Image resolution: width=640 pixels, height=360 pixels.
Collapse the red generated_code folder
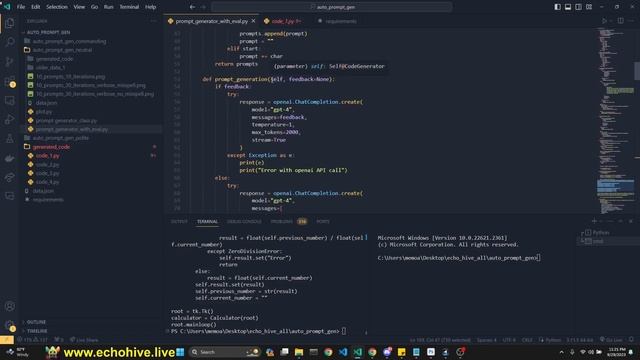pyautogui.click(x=47, y=147)
